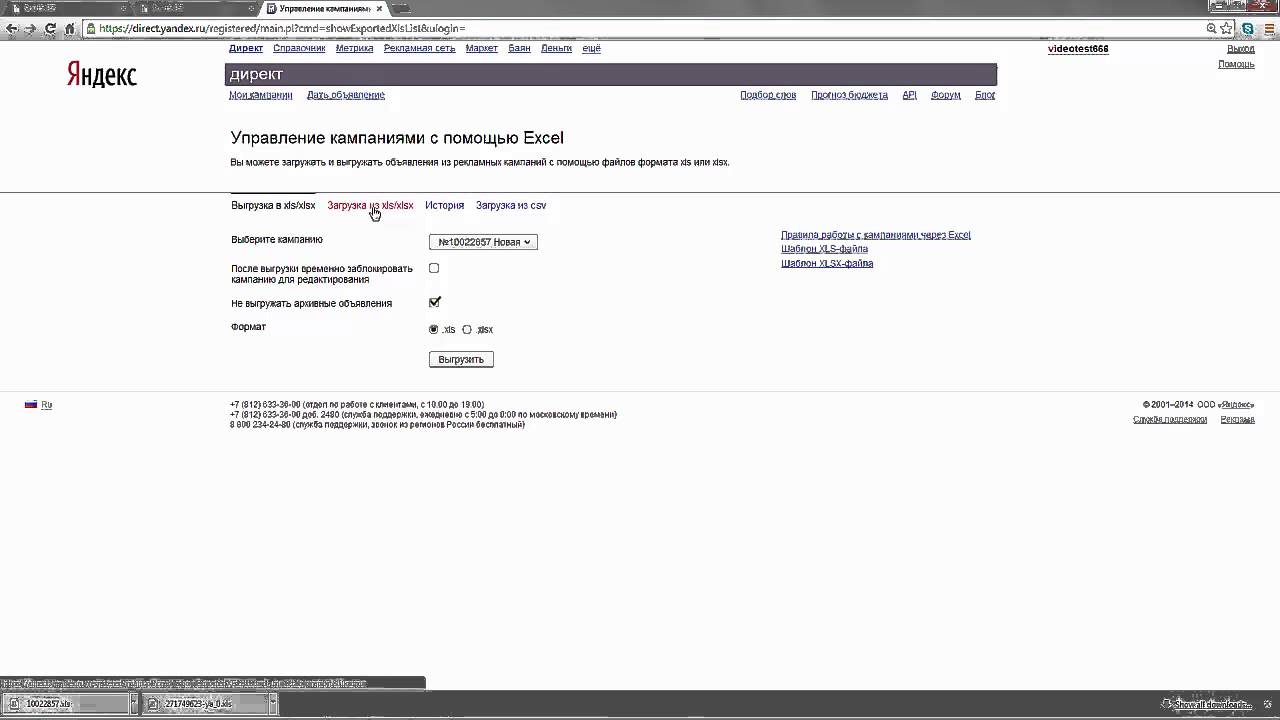Open the Помощь link
Viewport: 1280px width, 720px height.
[1236, 64]
